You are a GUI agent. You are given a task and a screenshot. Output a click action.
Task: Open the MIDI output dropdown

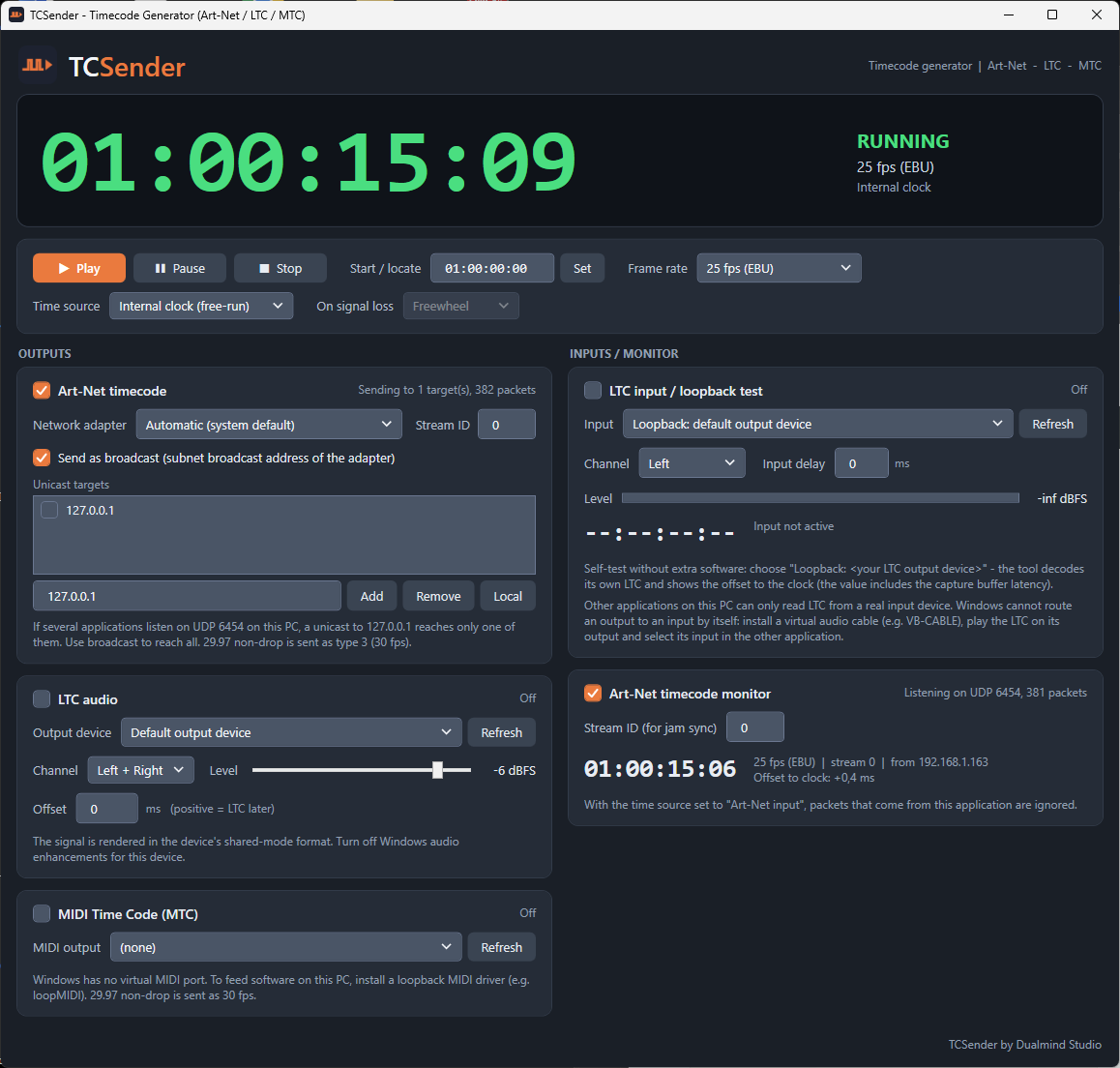tap(285, 947)
